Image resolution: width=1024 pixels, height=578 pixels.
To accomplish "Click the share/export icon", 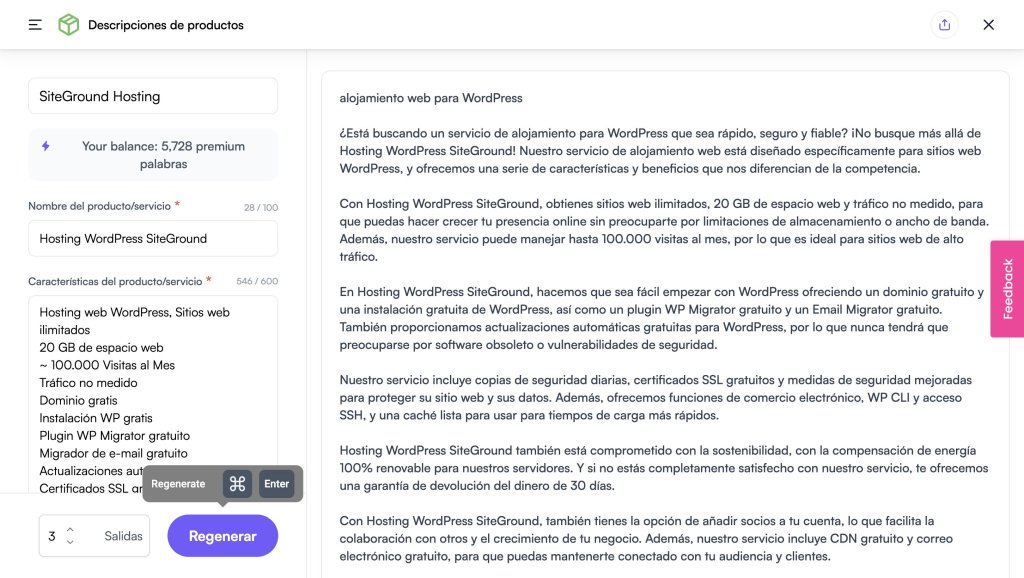I will tap(944, 25).
